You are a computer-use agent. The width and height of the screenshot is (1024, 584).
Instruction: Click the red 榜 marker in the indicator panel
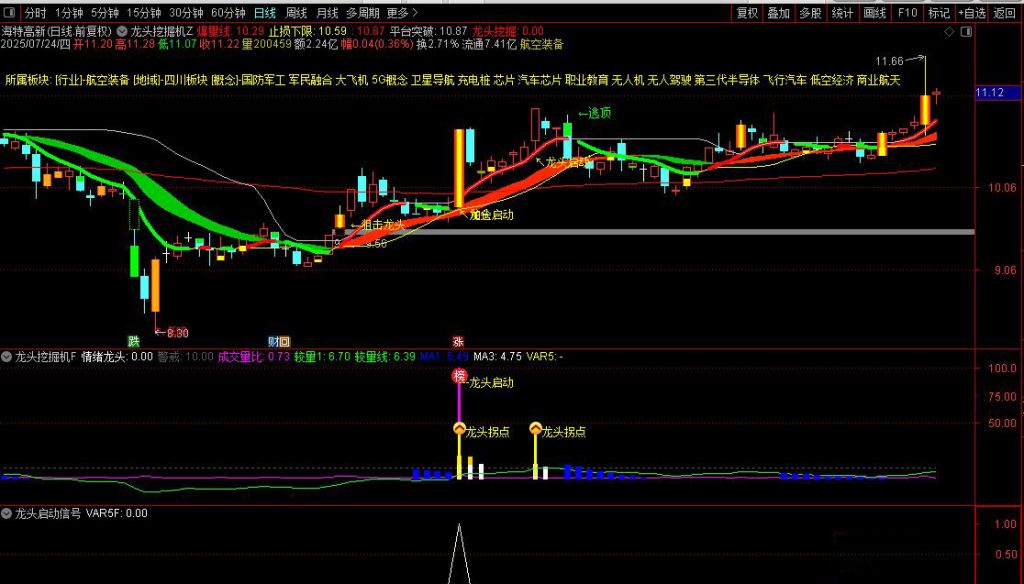click(459, 377)
